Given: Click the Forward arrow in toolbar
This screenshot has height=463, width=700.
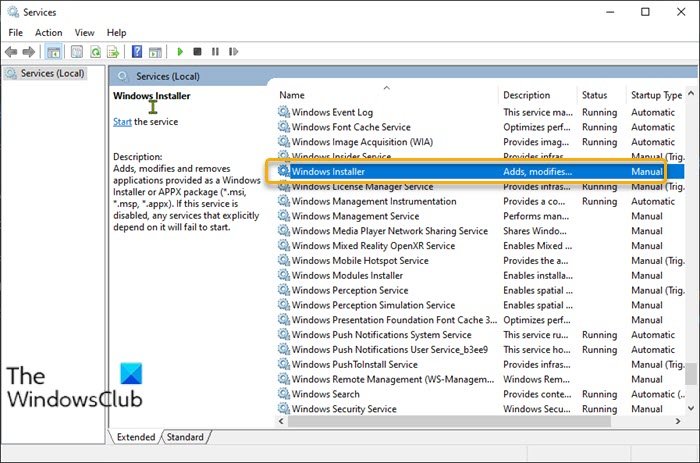Looking at the screenshot, I should click(x=28, y=51).
